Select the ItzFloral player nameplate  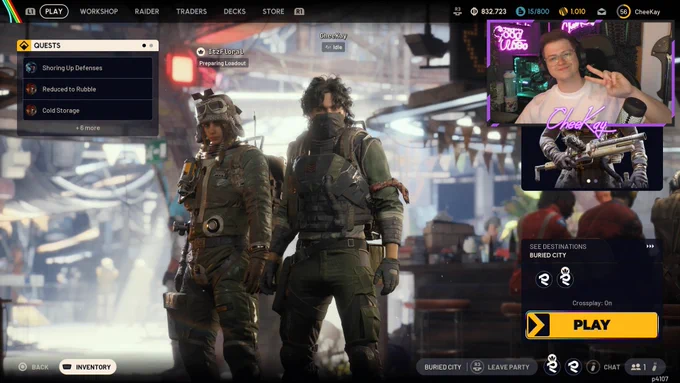coord(226,52)
